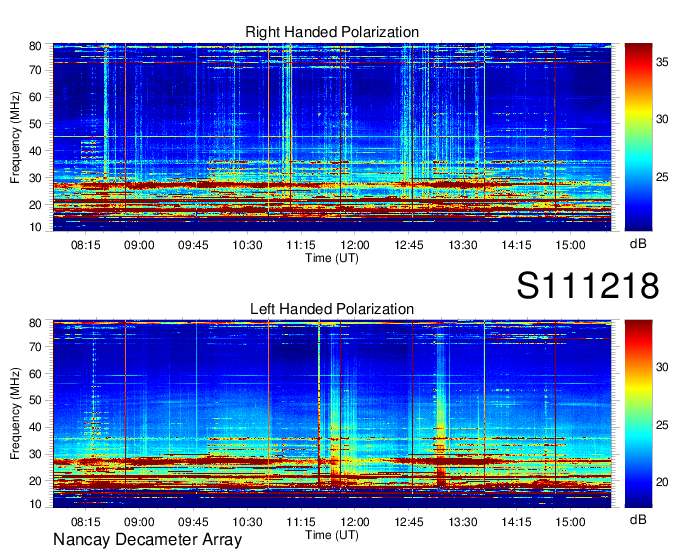This screenshot has width=680, height=552.
Task: Click the 15:00 time tick of top plot
Action: [x=570, y=245]
